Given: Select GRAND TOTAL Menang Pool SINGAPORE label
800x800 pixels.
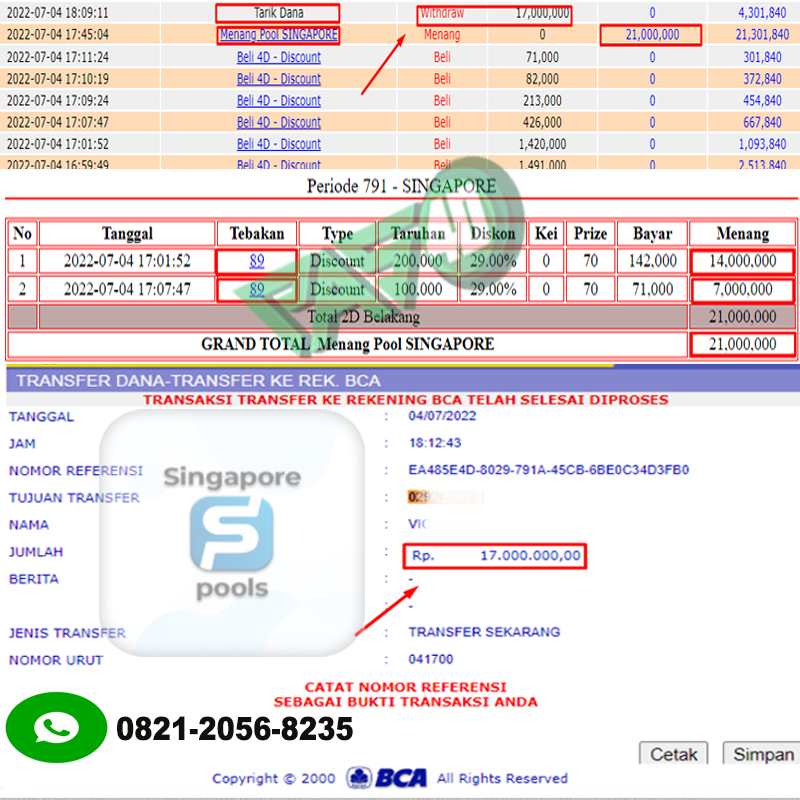Looking at the screenshot, I should [347, 344].
